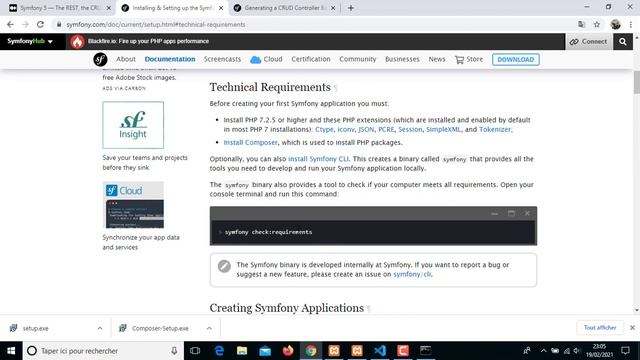Launch Microsoft Edge from the taskbar
This screenshot has height=360, width=640.
[x=219, y=351]
